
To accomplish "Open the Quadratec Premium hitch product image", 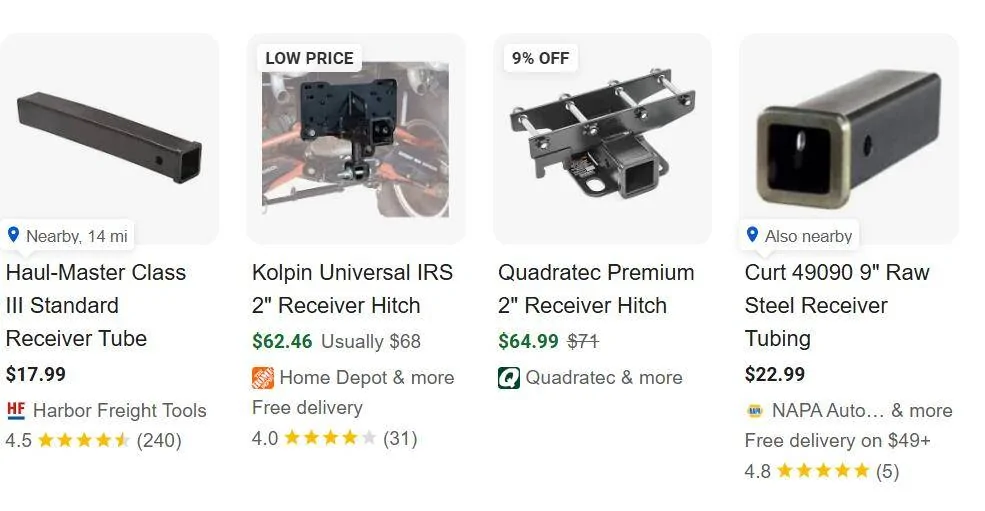I will (x=602, y=140).
